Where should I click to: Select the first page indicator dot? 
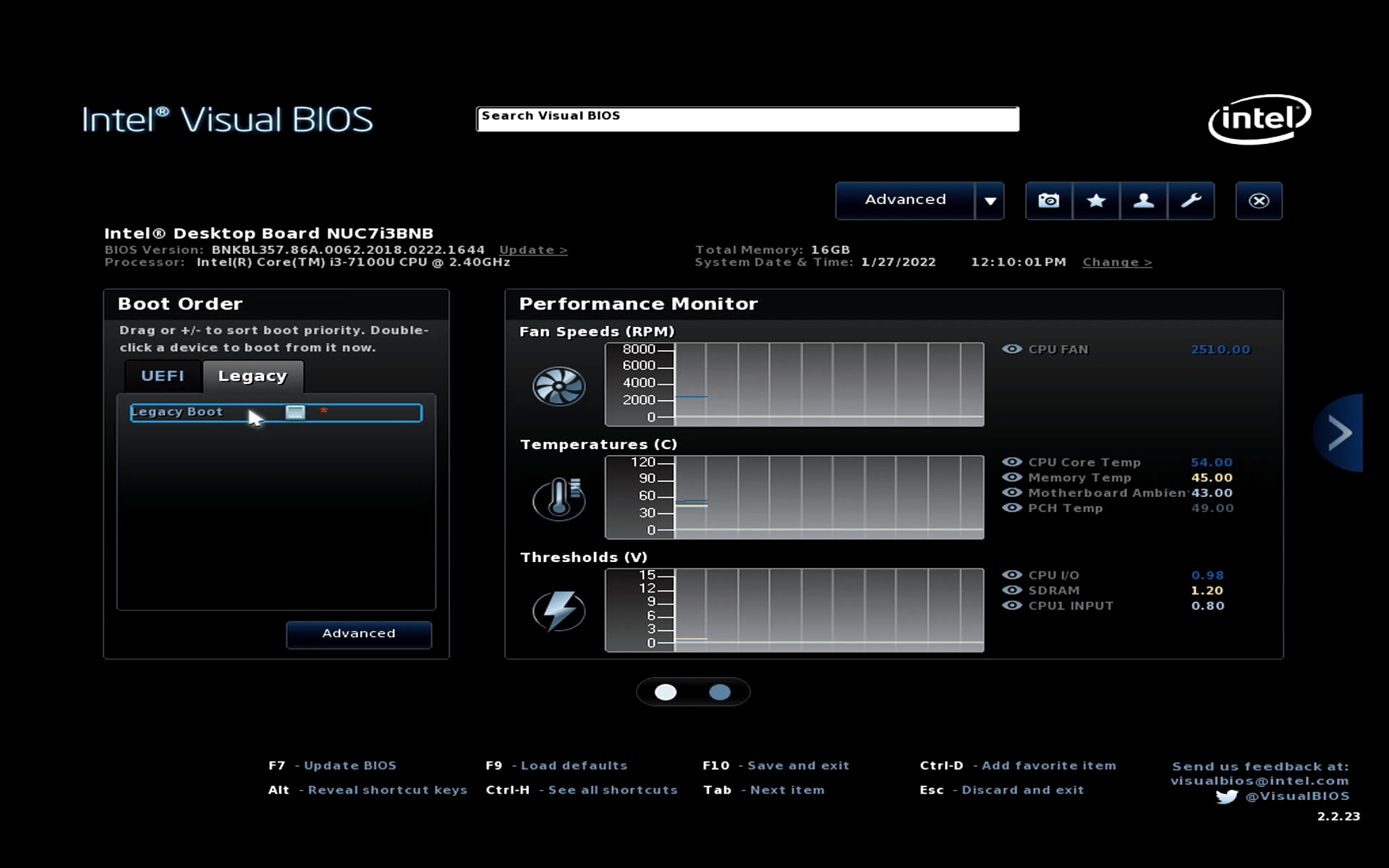(666, 692)
